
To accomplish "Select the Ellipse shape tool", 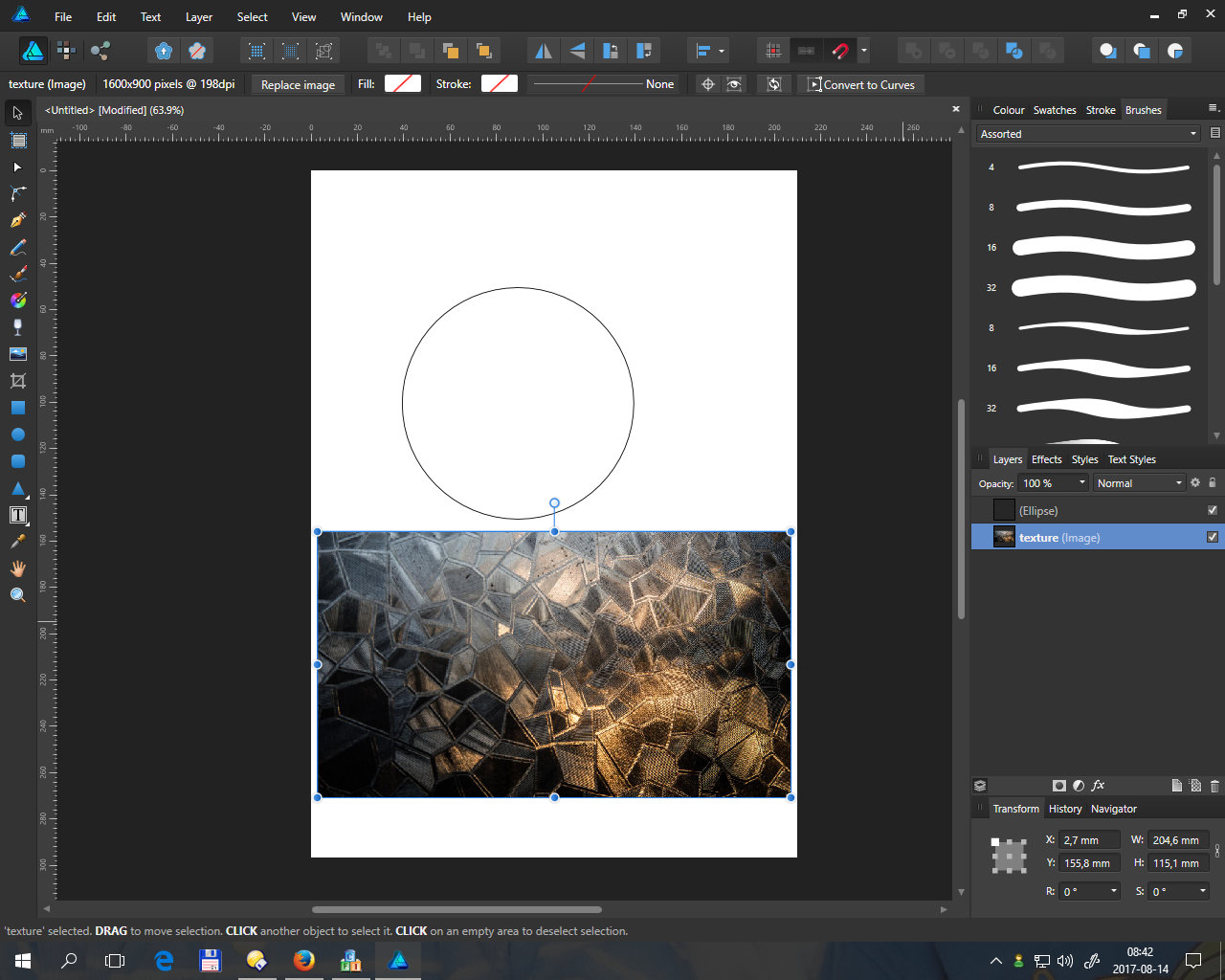I will [16, 434].
